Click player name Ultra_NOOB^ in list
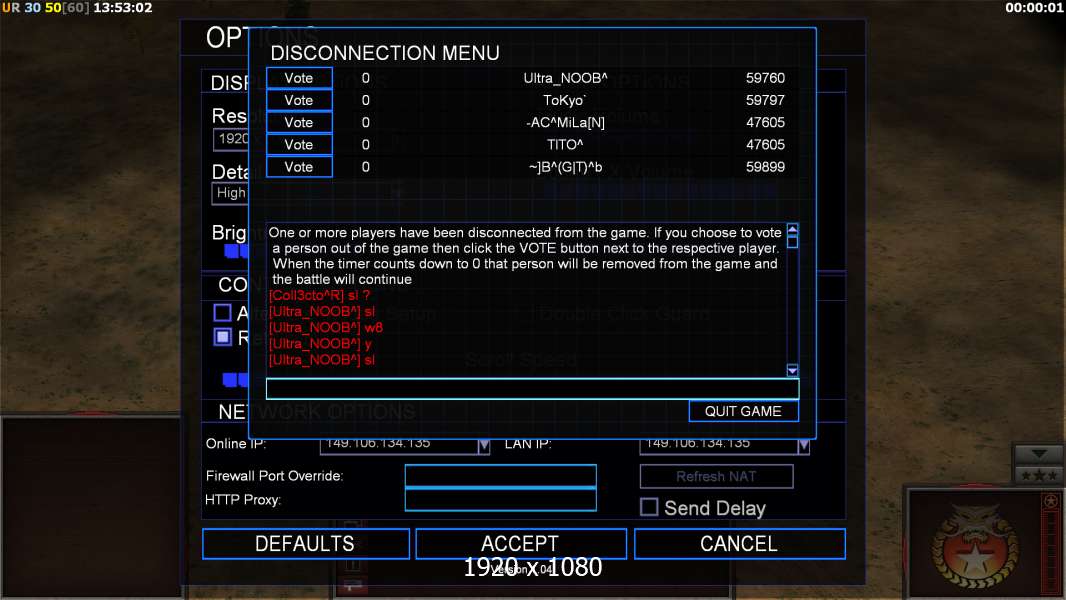 point(565,78)
